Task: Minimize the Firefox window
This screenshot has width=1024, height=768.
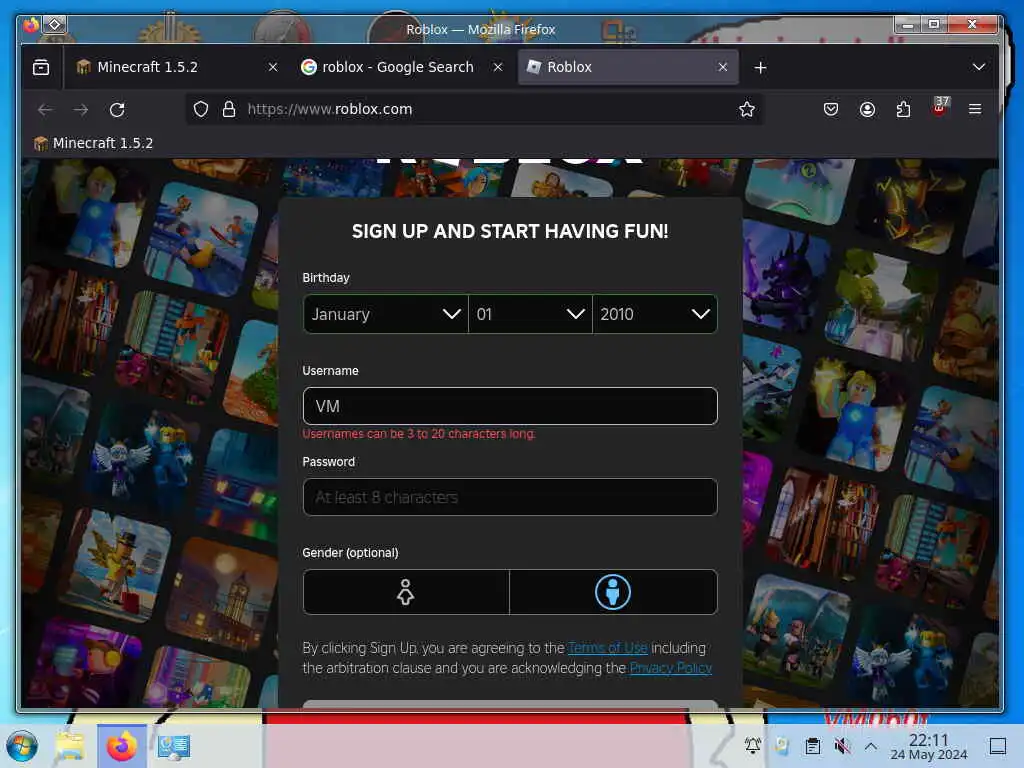Action: tap(908, 25)
